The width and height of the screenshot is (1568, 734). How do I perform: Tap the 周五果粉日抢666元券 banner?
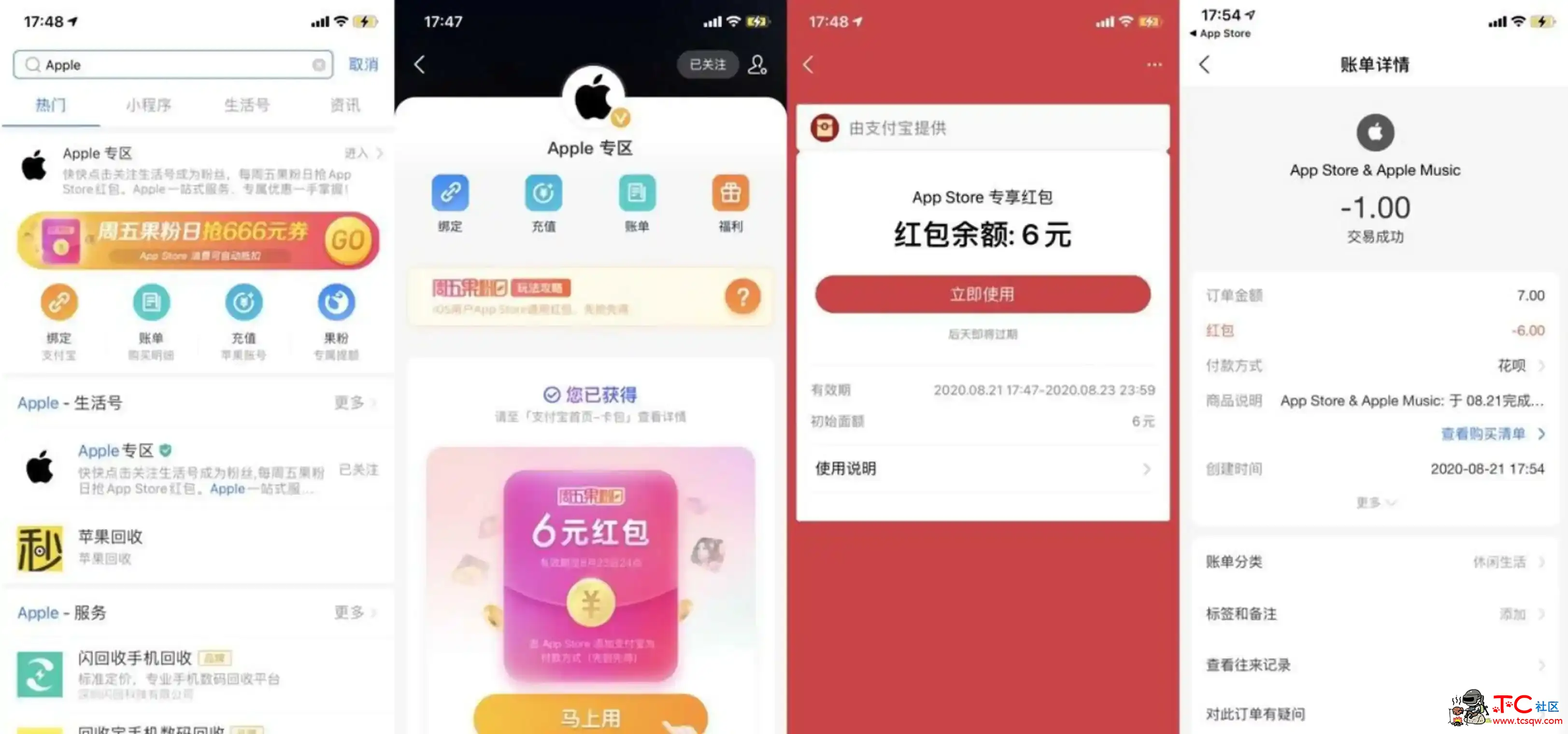click(x=197, y=239)
